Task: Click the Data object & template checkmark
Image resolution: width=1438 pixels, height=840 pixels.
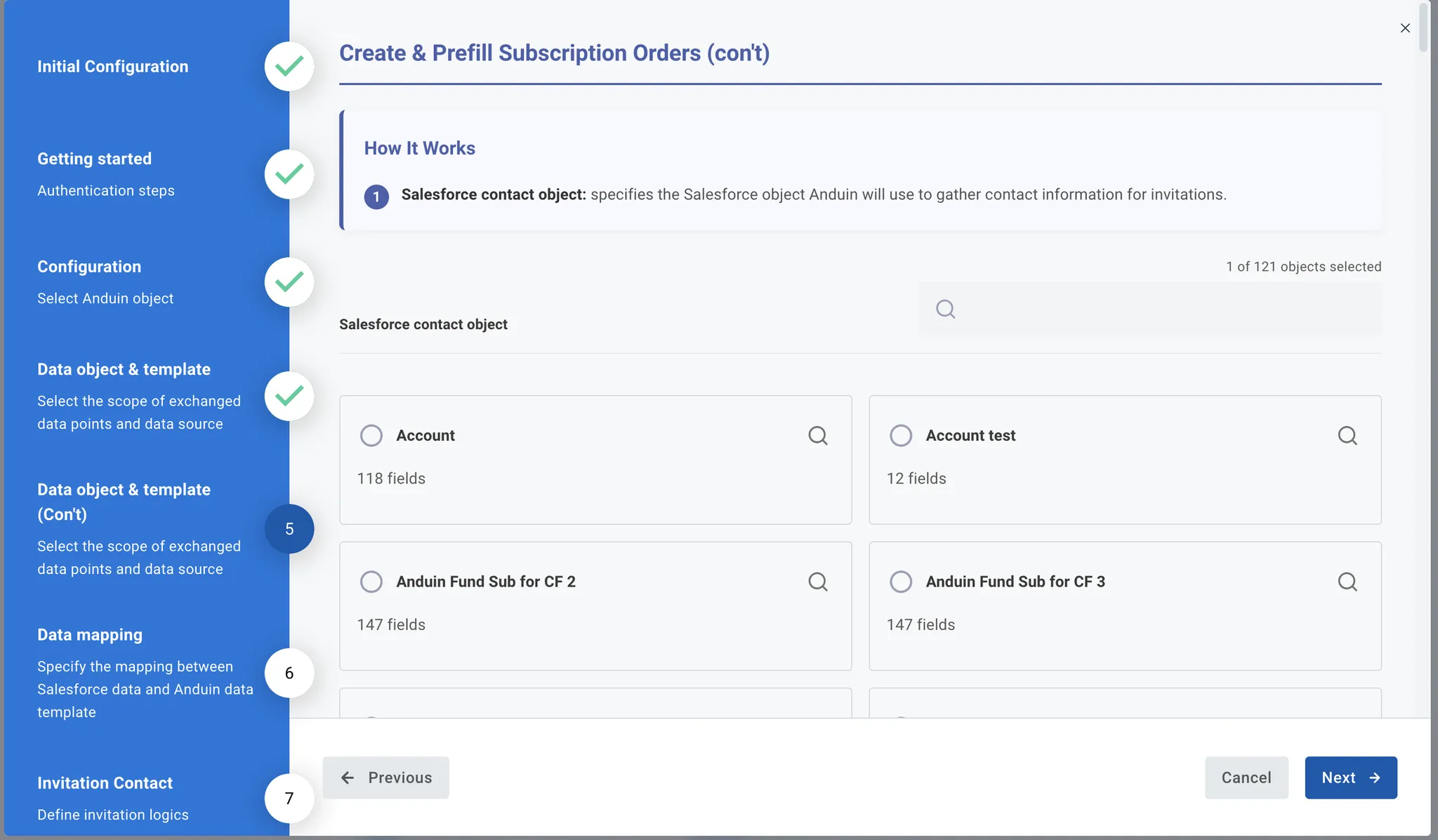Action: [x=289, y=396]
